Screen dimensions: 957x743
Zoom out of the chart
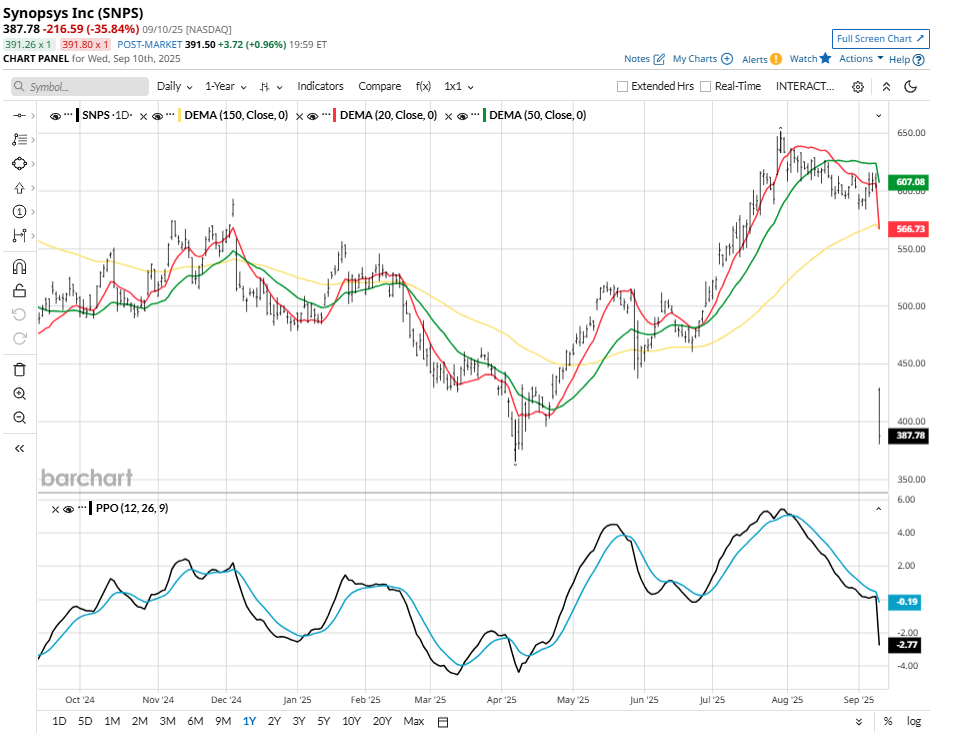(20, 418)
